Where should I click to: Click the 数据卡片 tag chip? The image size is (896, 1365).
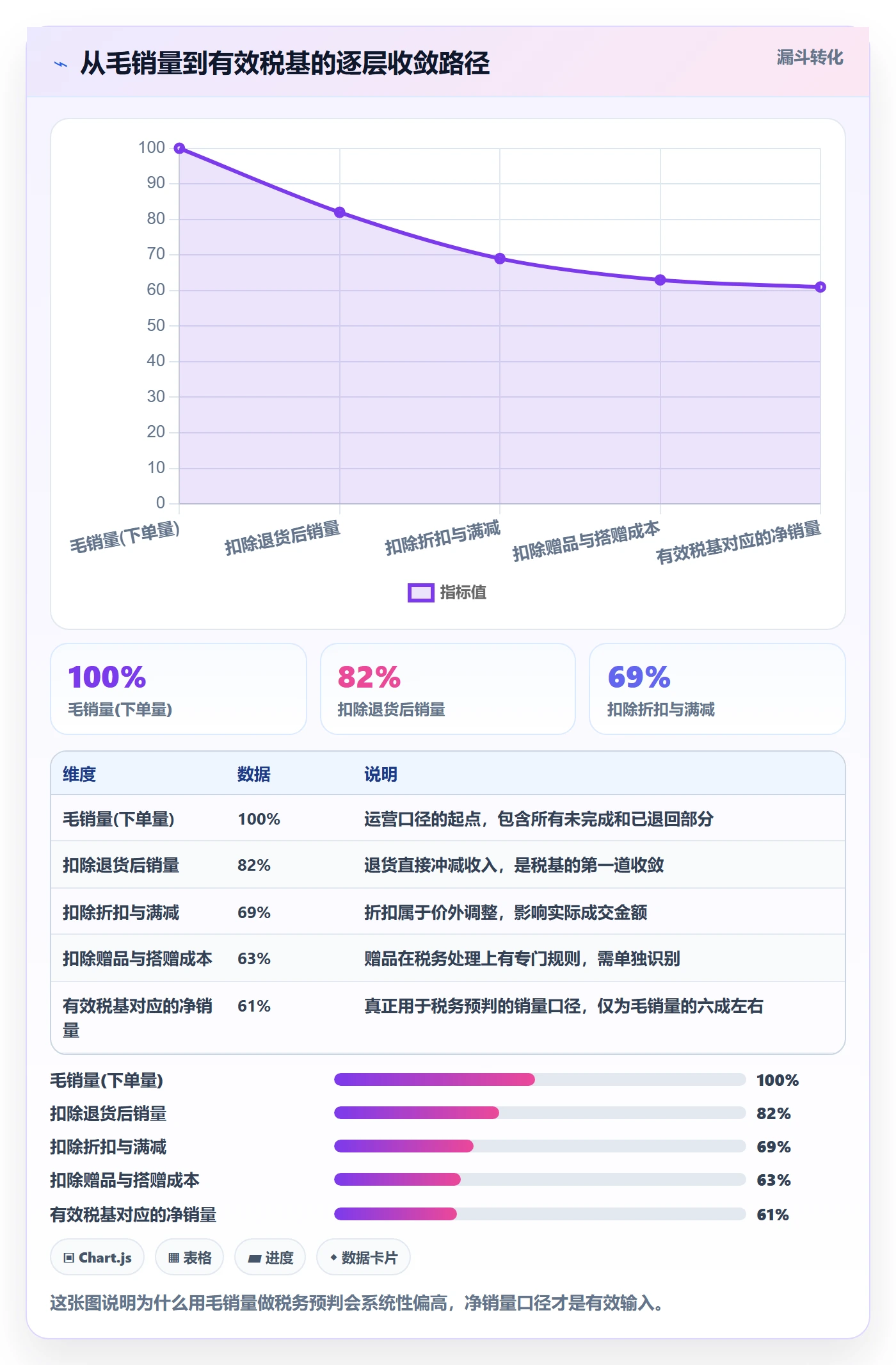click(x=364, y=1257)
